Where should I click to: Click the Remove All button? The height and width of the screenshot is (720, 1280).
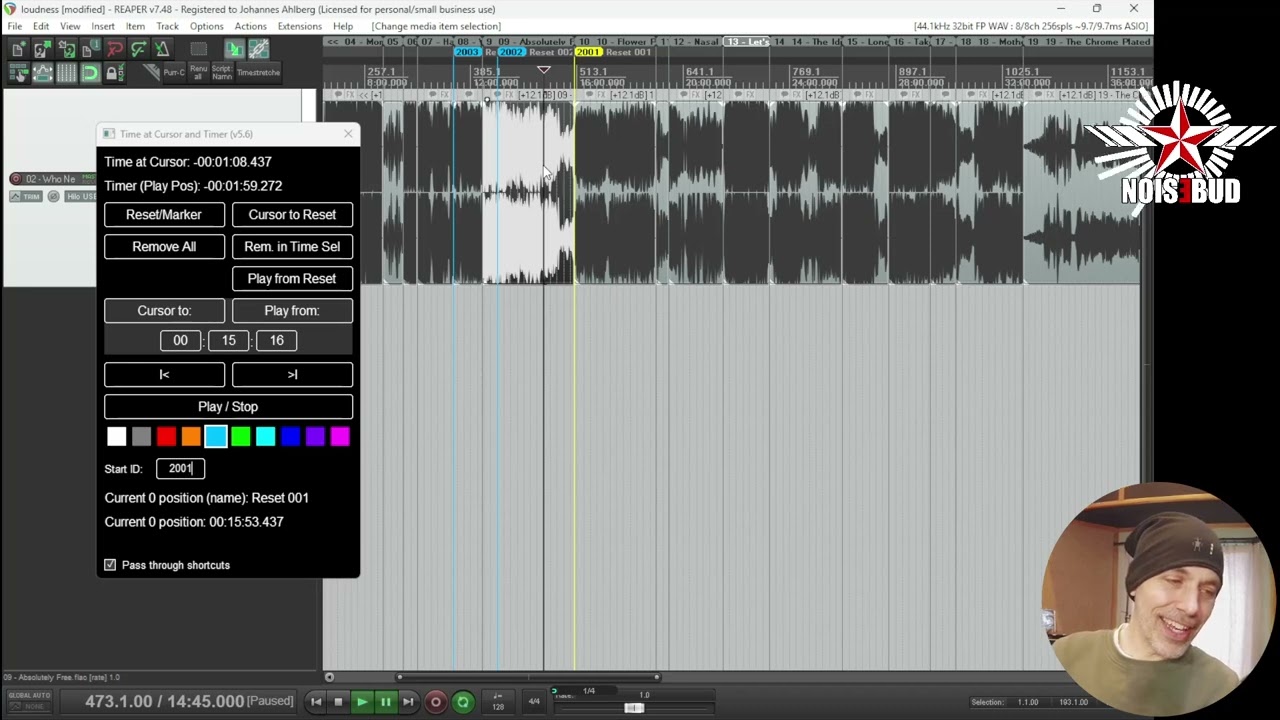pyautogui.click(x=164, y=247)
